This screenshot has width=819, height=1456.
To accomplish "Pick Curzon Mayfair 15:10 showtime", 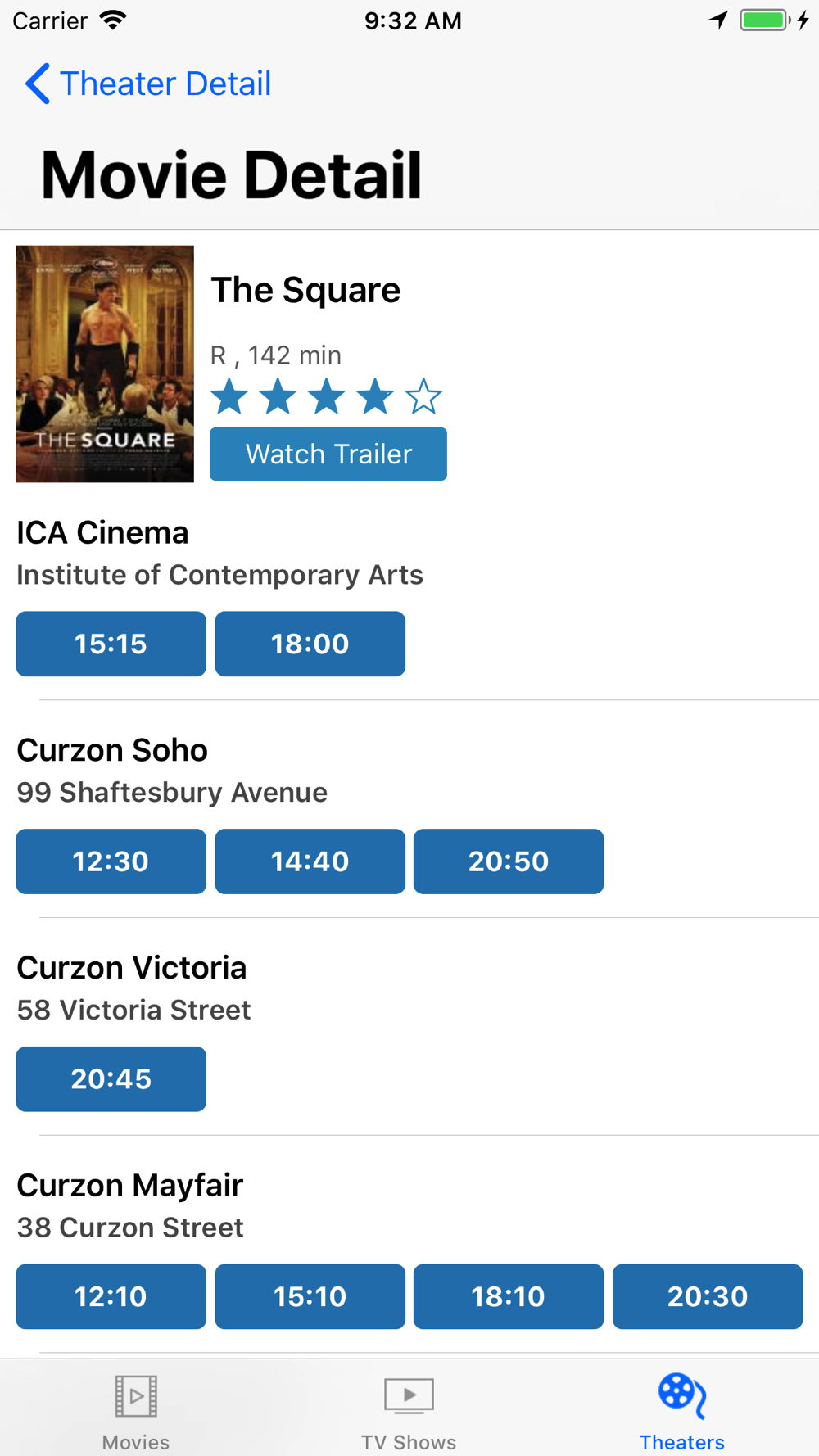I will (x=310, y=1296).
